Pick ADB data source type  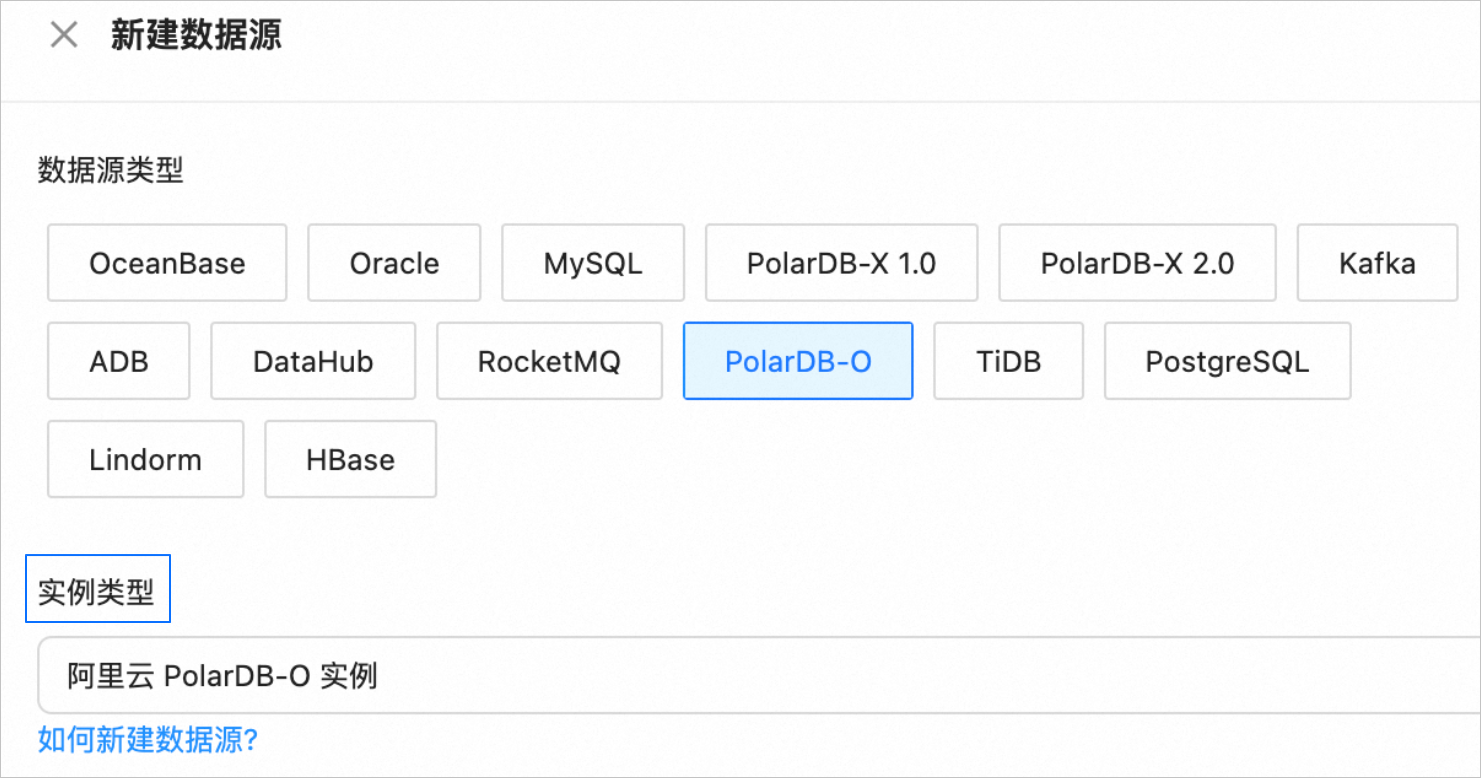pyautogui.click(x=119, y=361)
